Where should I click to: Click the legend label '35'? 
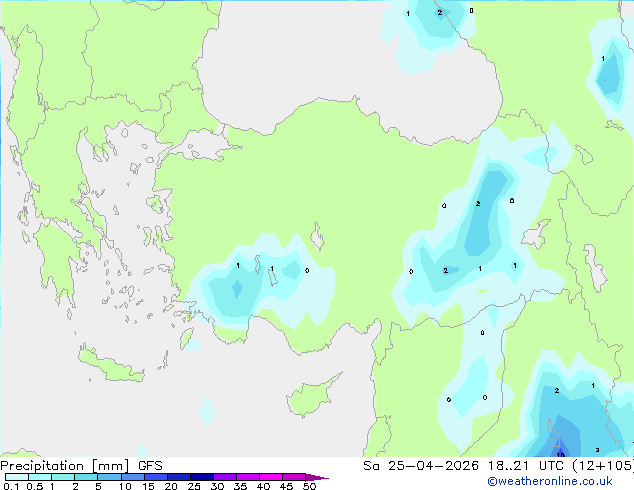240,486
